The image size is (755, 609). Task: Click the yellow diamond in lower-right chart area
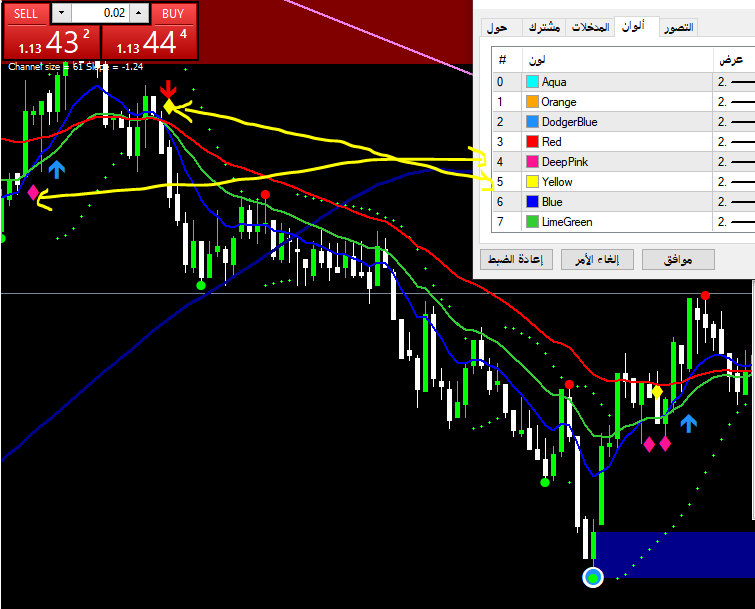click(657, 392)
